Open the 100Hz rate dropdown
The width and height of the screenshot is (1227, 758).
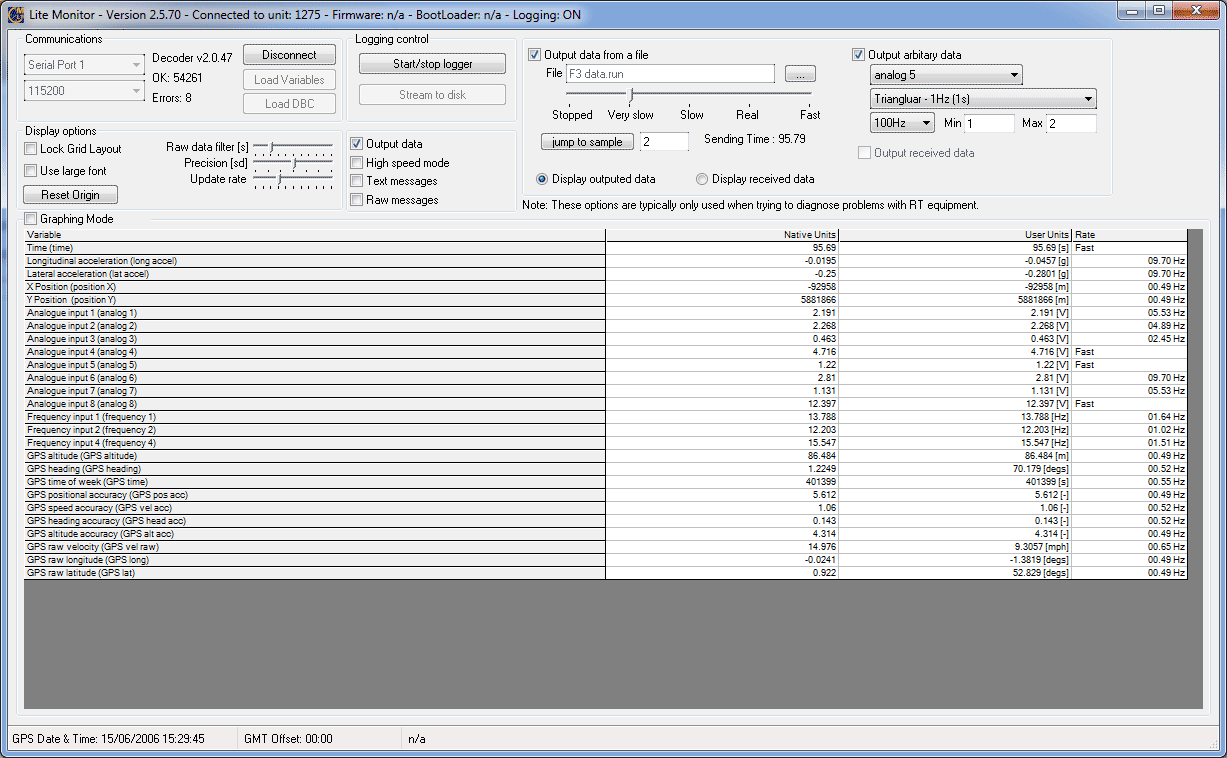[x=902, y=123]
